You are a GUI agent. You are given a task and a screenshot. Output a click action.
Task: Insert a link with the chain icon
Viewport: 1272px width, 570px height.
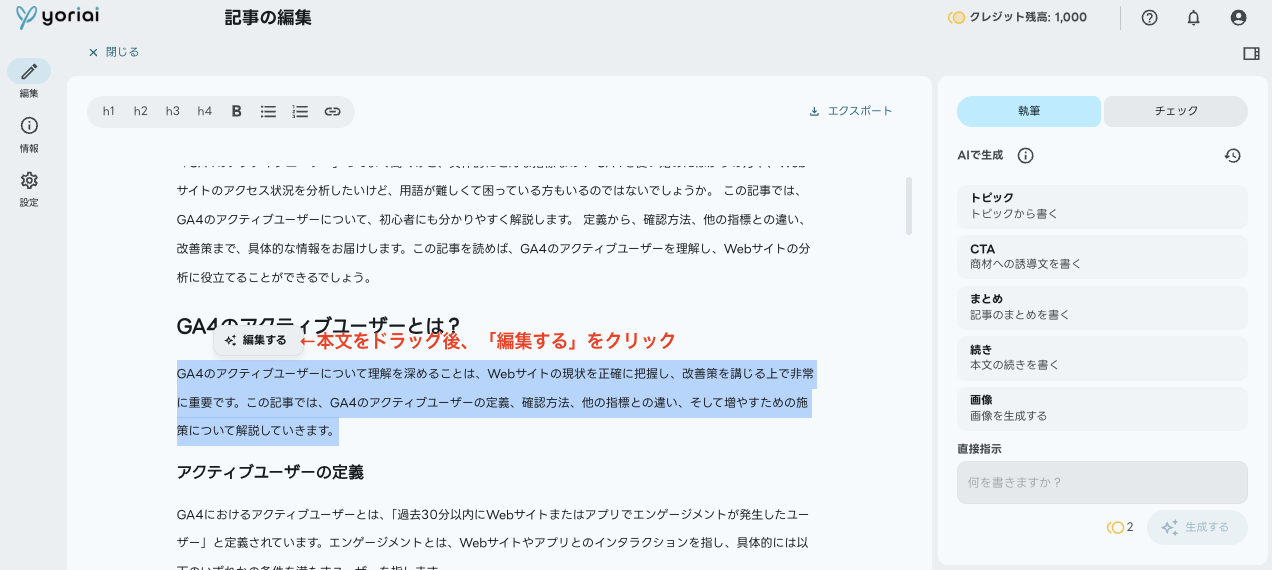tap(332, 111)
